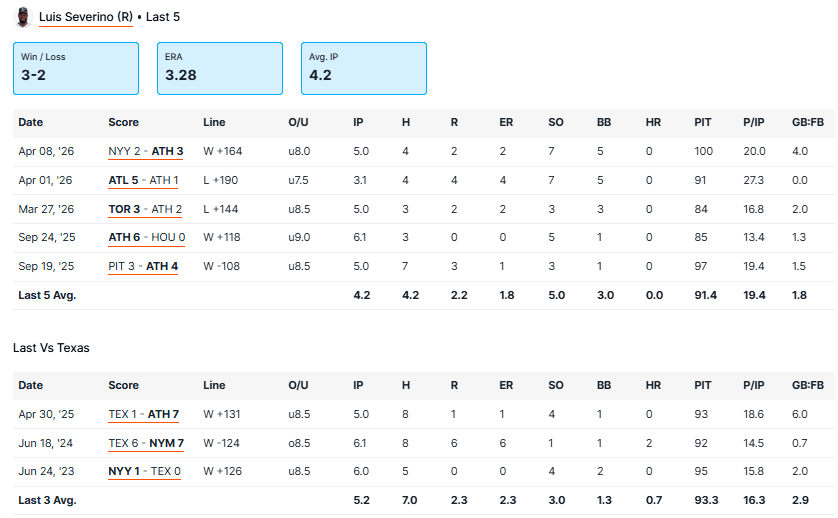
Task: Click the Date header in Last 5 table
Action: point(31,122)
